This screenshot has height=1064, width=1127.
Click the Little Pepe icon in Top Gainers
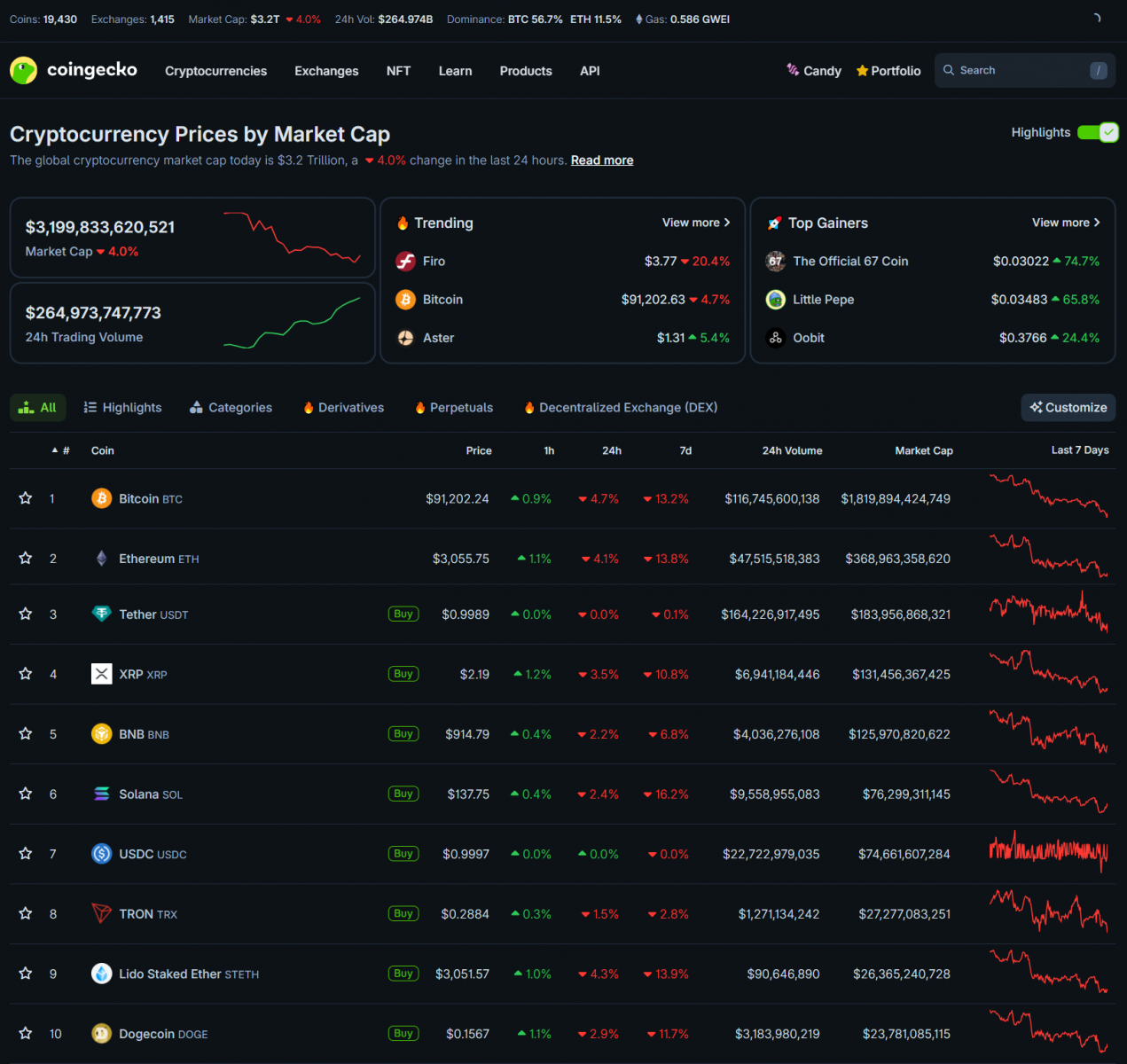click(x=776, y=300)
